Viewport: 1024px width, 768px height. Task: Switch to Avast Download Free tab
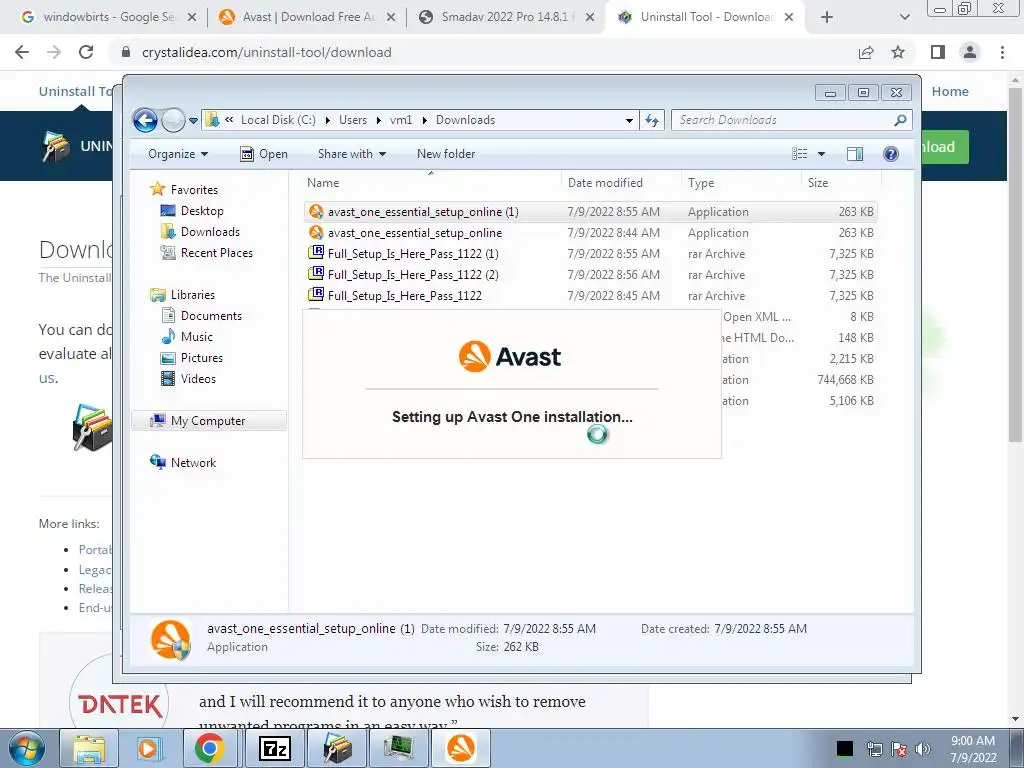point(307,17)
